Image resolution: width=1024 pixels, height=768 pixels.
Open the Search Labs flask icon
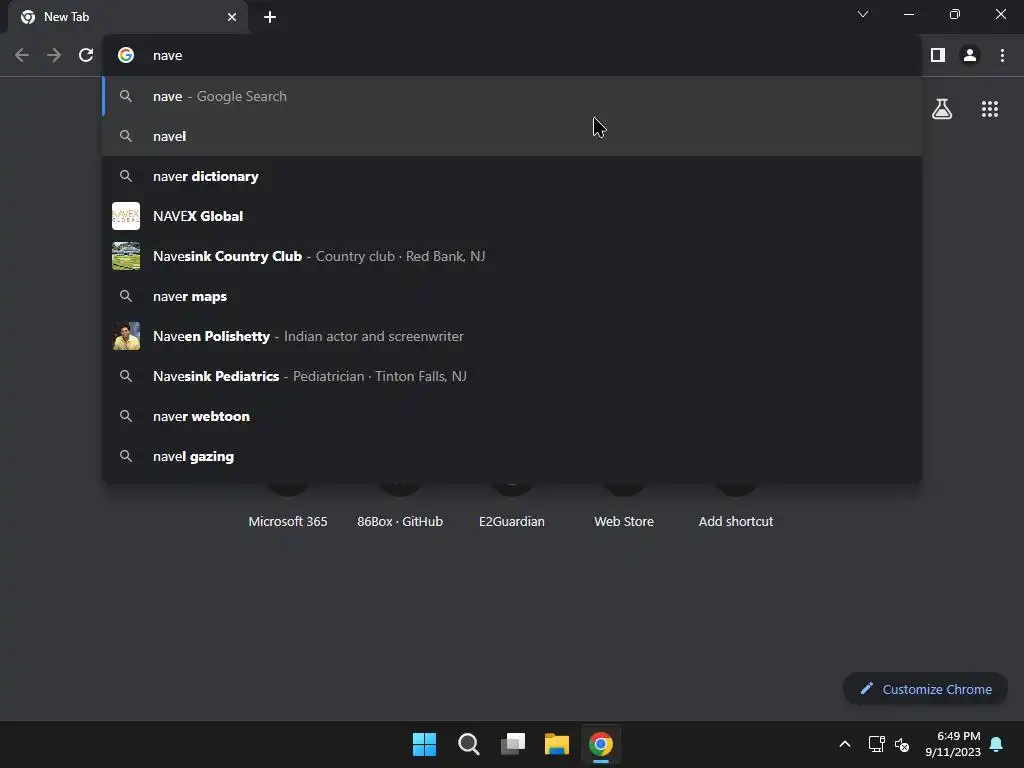click(x=942, y=109)
